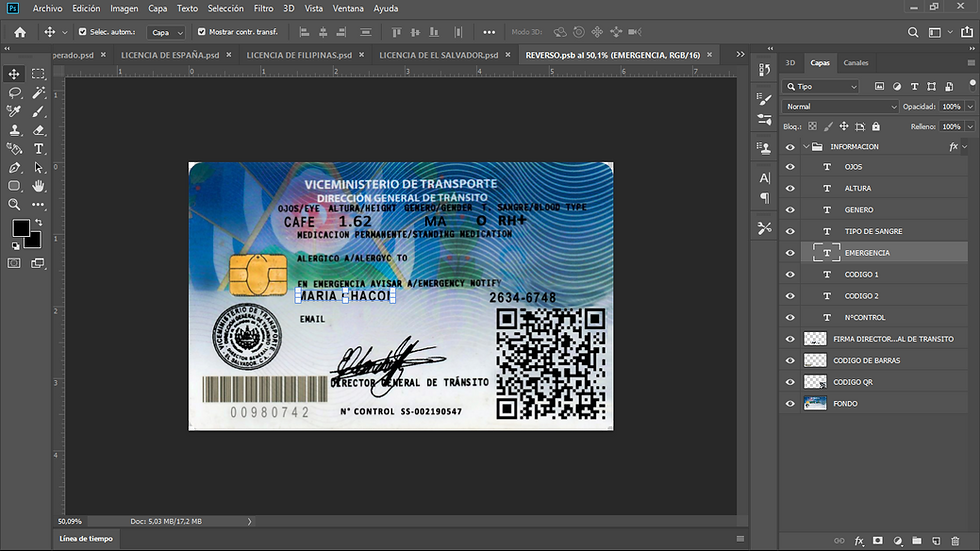Select the TIPO DE SANGRE layer
Viewport: 980px width, 551px height.
point(874,231)
